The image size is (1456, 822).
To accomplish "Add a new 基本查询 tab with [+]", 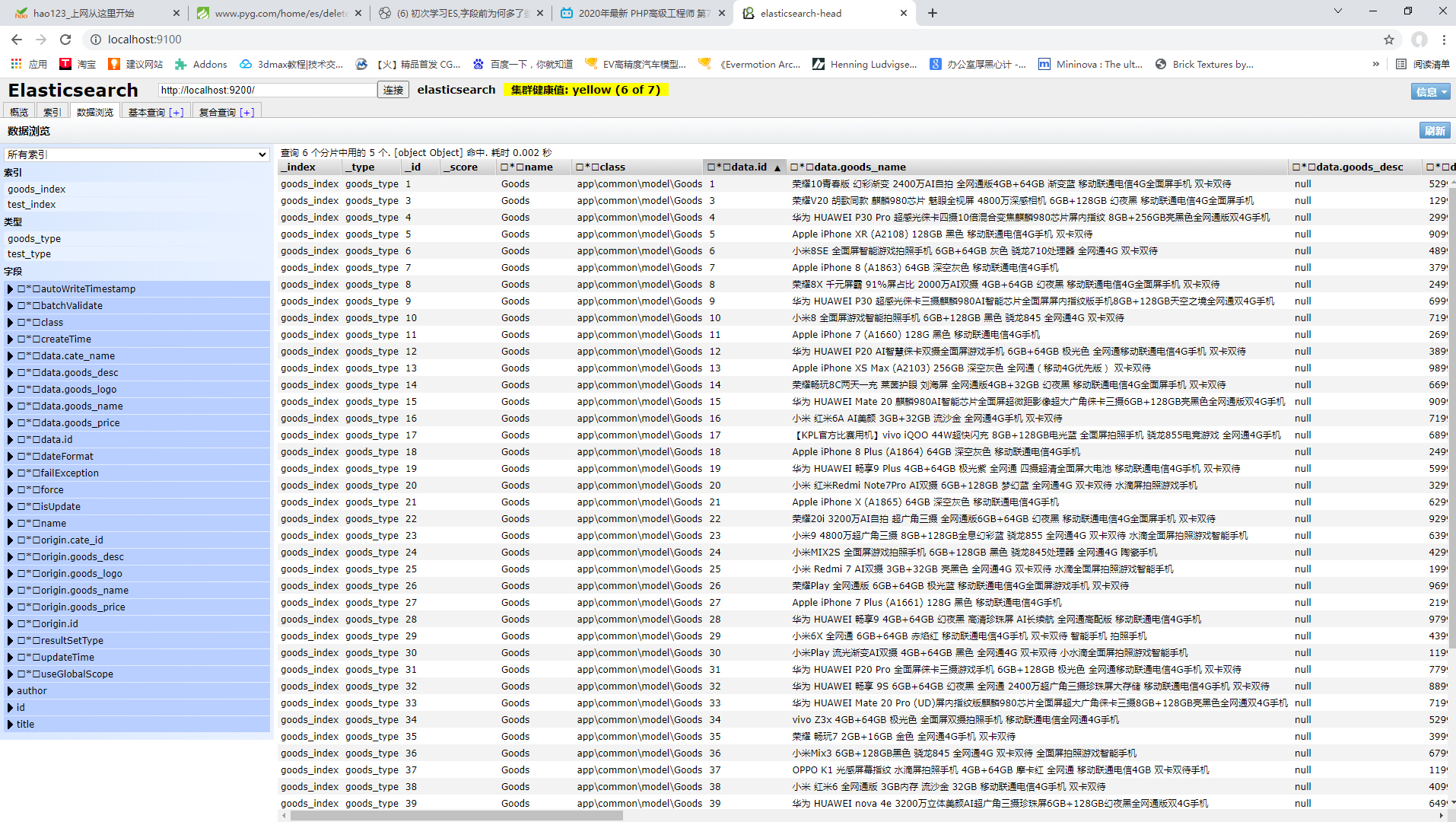I will pyautogui.click(x=176, y=112).
